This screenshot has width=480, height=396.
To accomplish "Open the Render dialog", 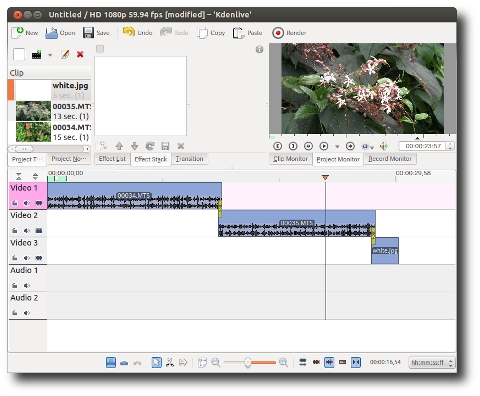I will click(x=289, y=33).
